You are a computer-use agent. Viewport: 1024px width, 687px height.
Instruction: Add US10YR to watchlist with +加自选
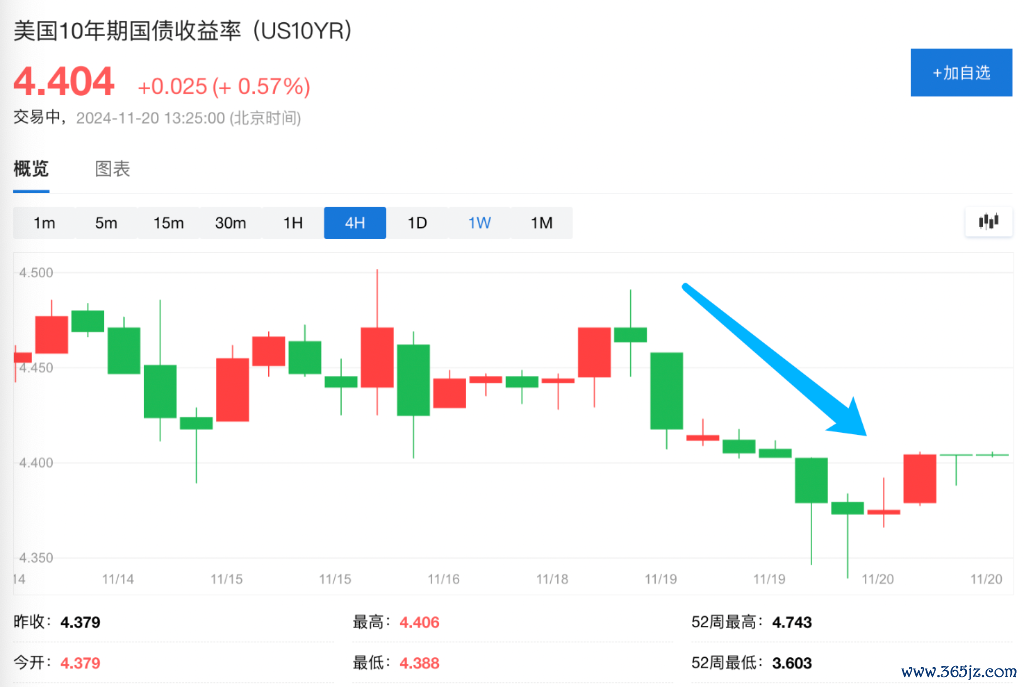[x=961, y=72]
